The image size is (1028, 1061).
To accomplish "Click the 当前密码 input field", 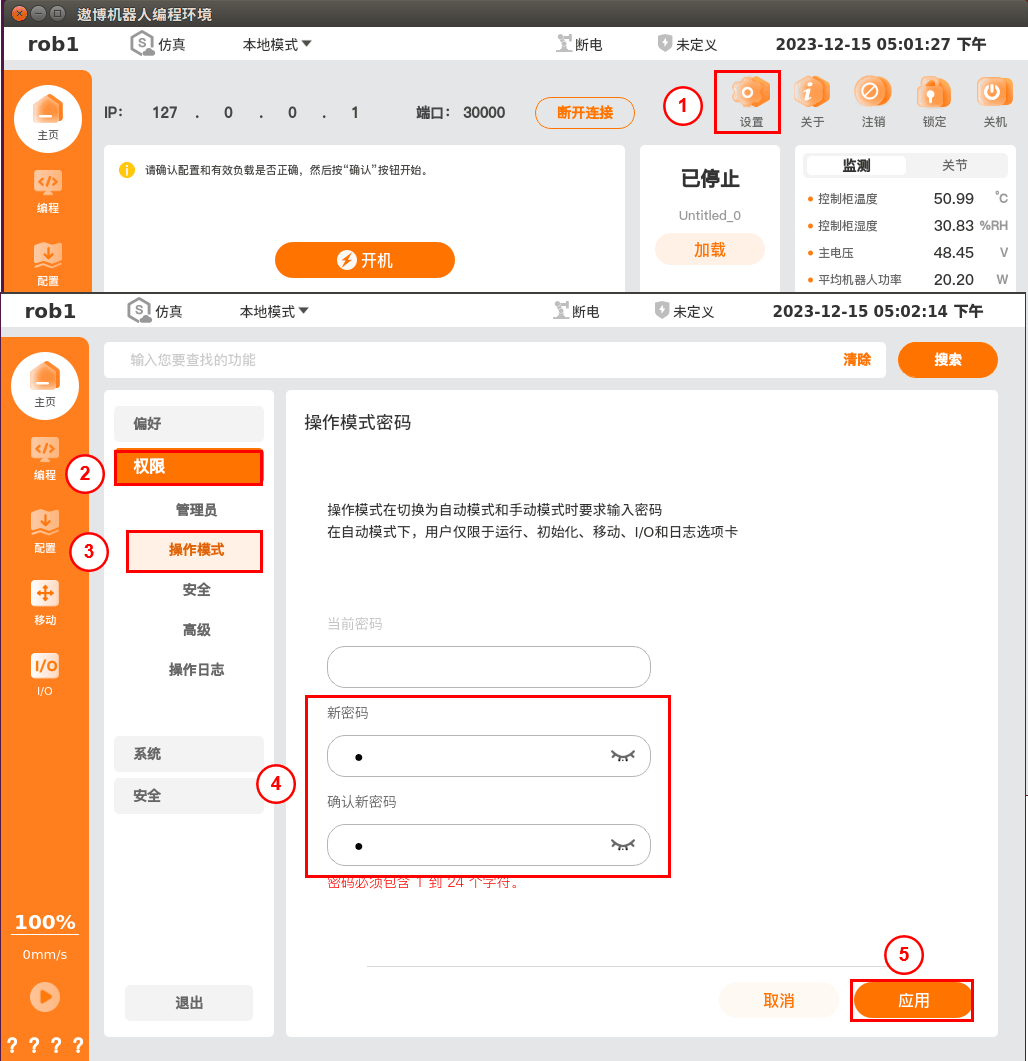I will tap(489, 667).
